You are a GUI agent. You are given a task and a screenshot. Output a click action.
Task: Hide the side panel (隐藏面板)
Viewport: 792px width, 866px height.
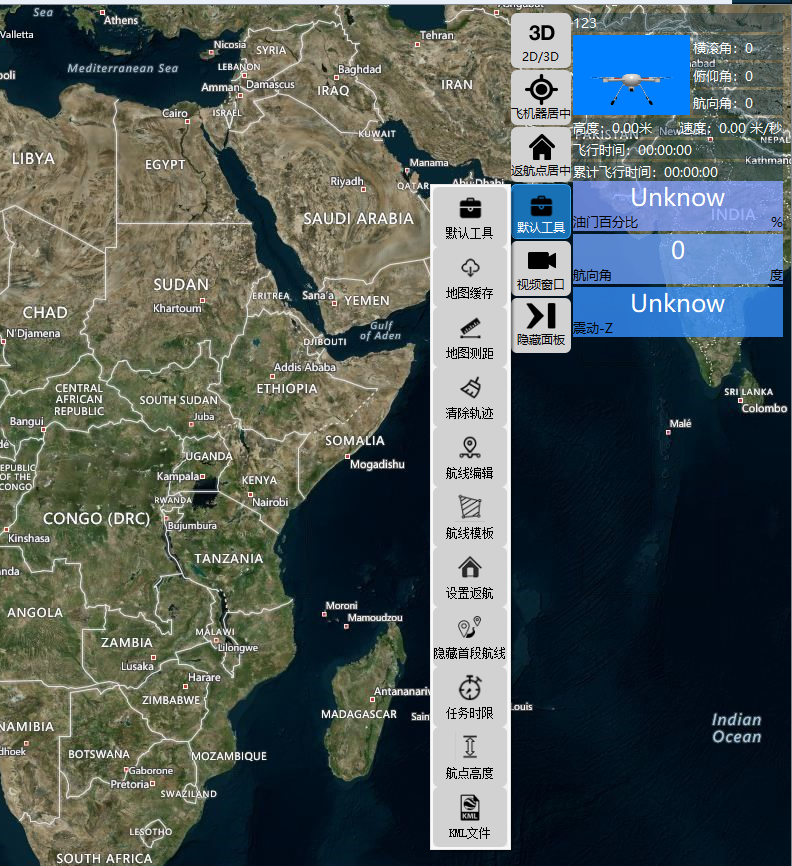pyautogui.click(x=541, y=326)
